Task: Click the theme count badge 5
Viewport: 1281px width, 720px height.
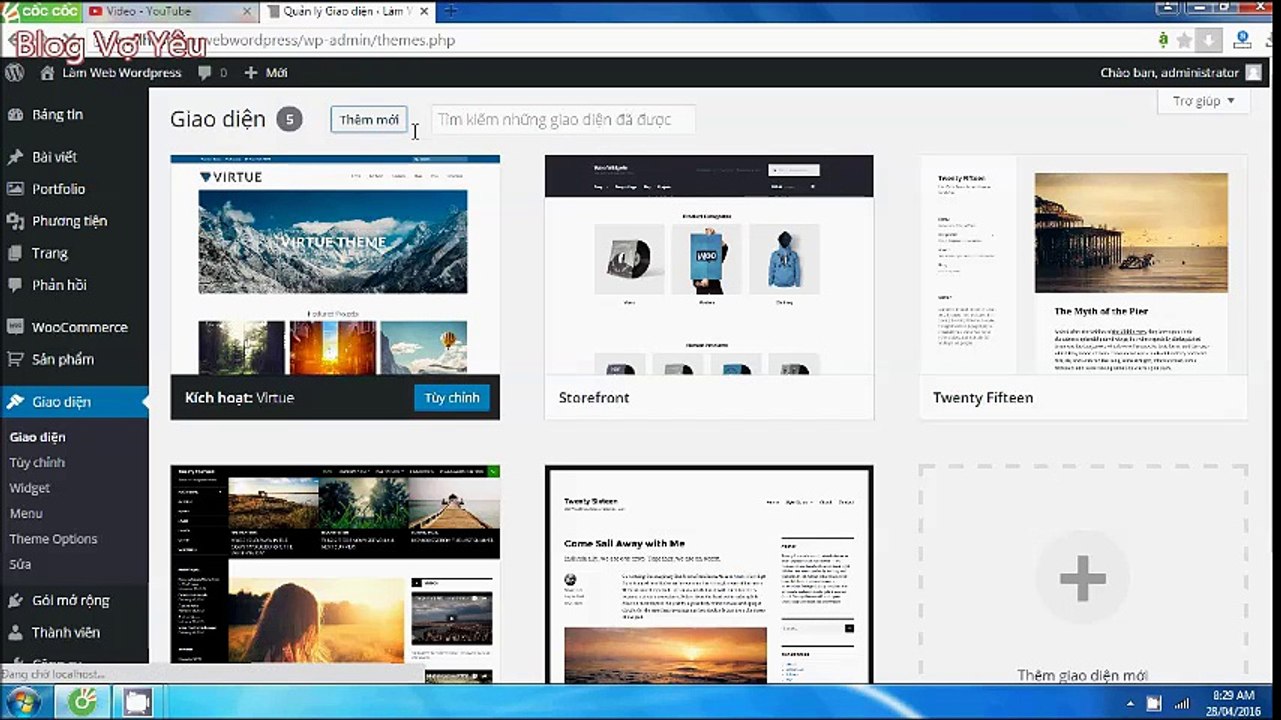Action: [289, 119]
